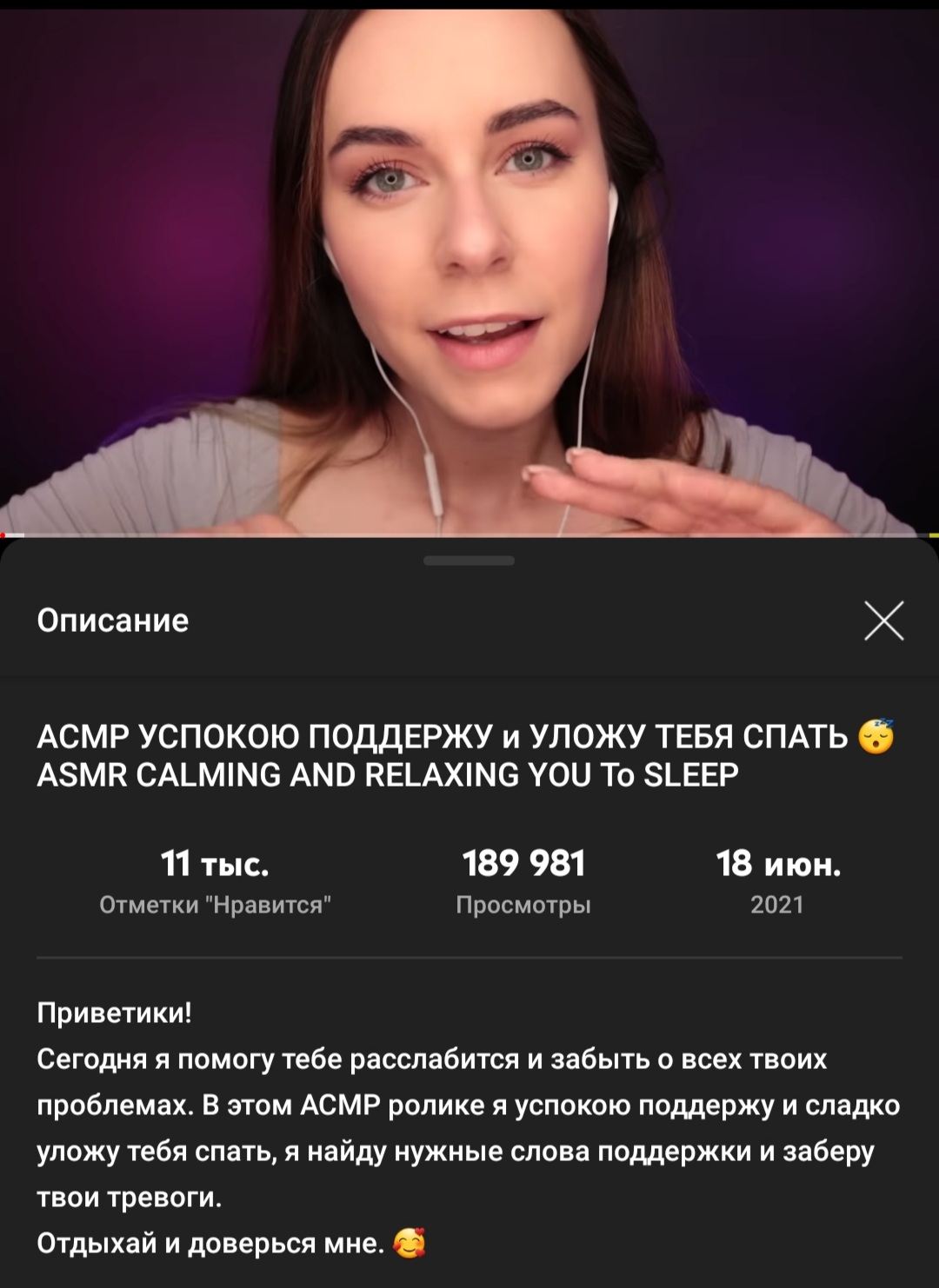Tap the sleeping face emoji in the title
Viewport: 939px width, 1288px height.
(876, 737)
